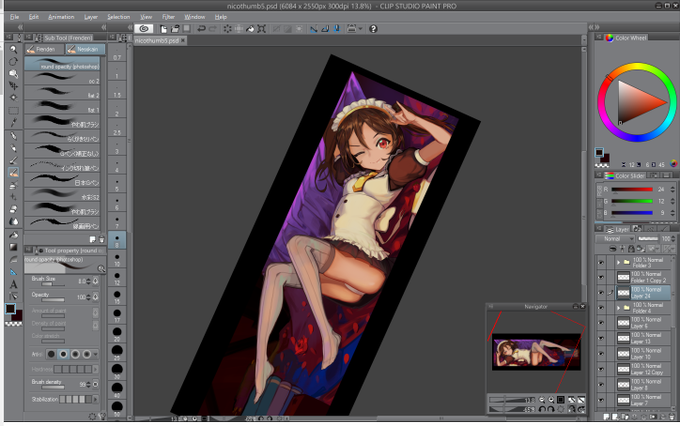
Task: Zoom in using Navigator plus icon
Action: (551, 400)
